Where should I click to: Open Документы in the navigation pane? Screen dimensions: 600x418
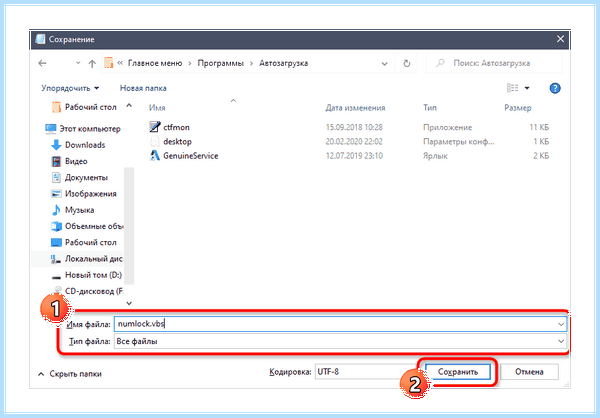pos(86,178)
